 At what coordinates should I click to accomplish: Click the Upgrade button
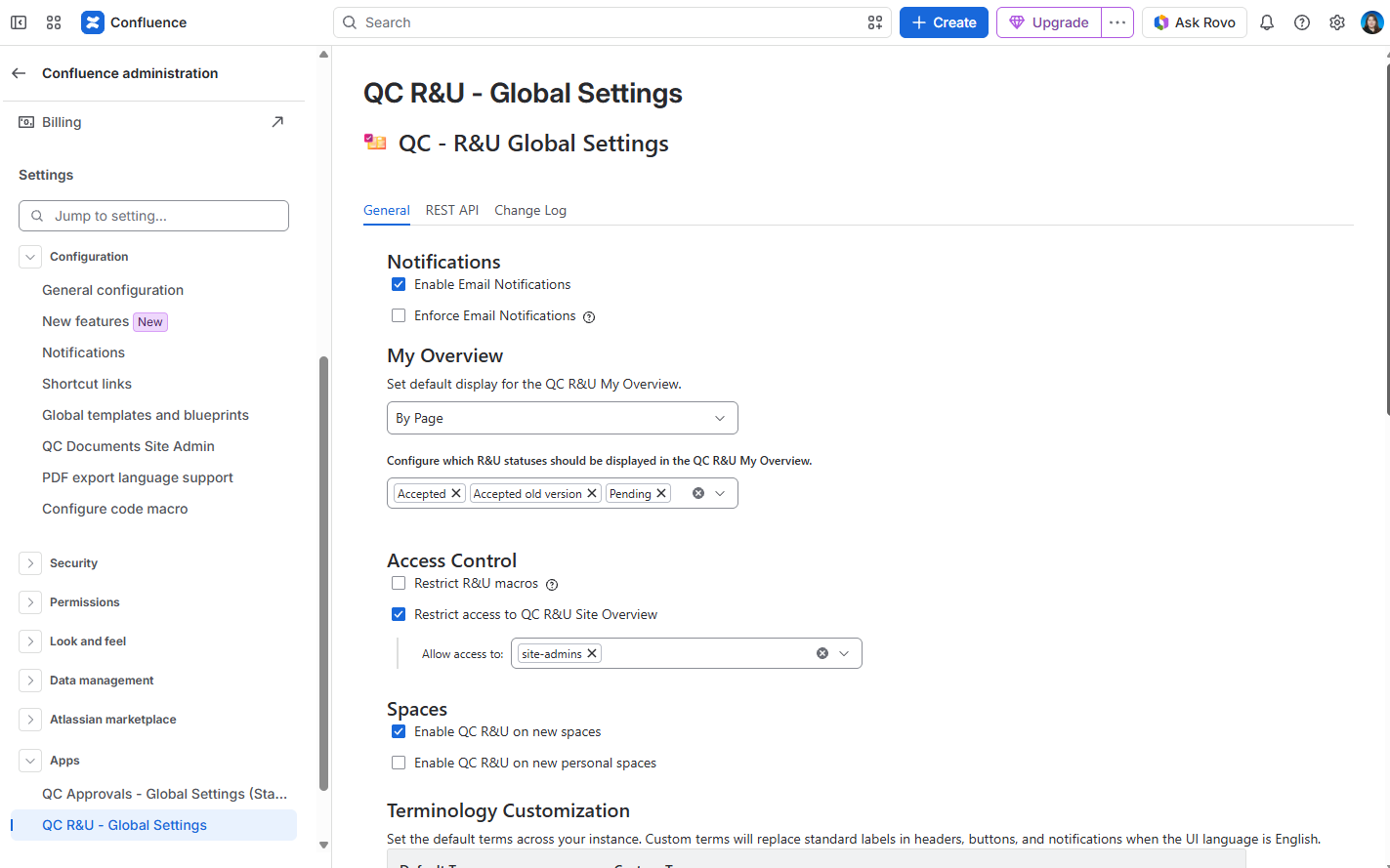pyautogui.click(x=1049, y=22)
